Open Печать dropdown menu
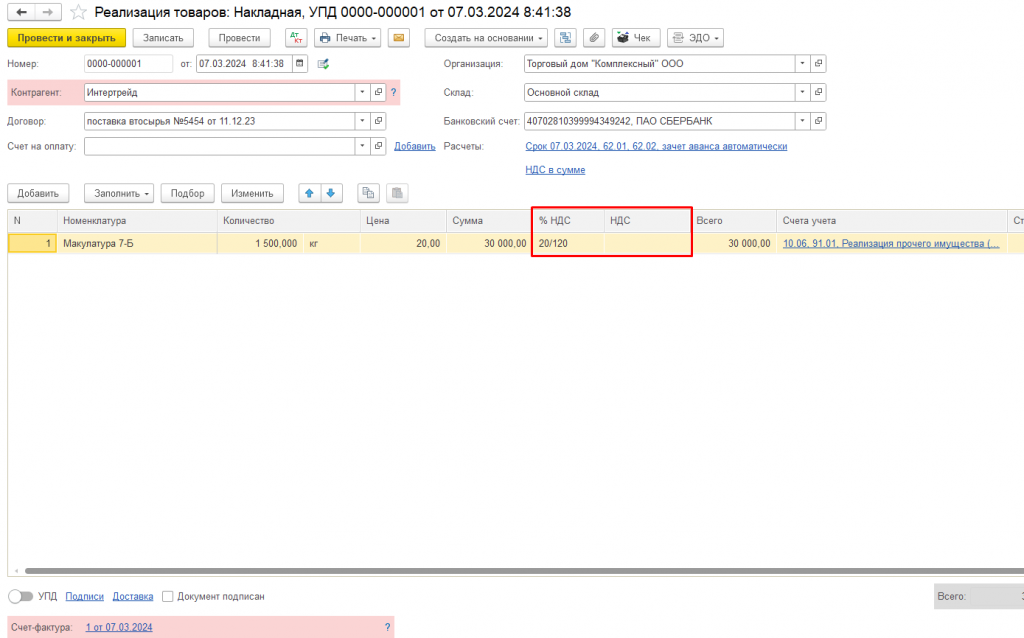1024x638 pixels. pos(347,38)
